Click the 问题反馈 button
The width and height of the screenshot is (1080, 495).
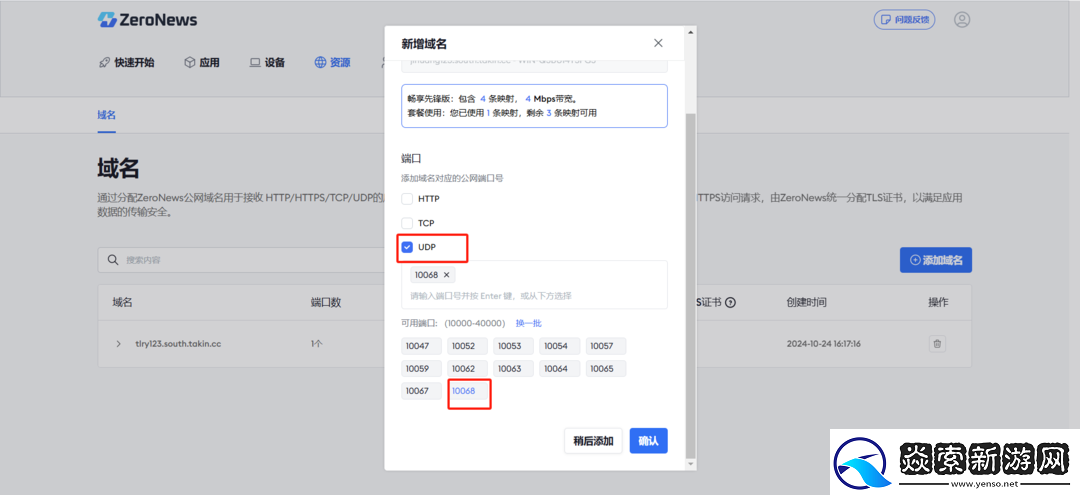coord(904,19)
